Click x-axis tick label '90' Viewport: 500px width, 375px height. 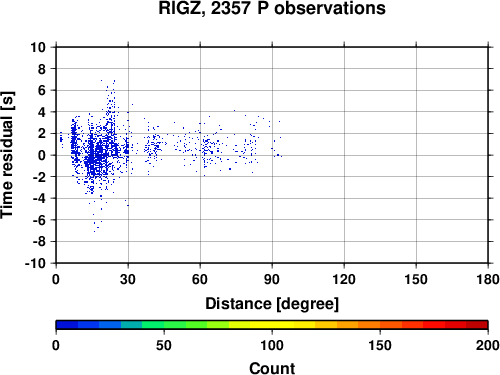272,279
